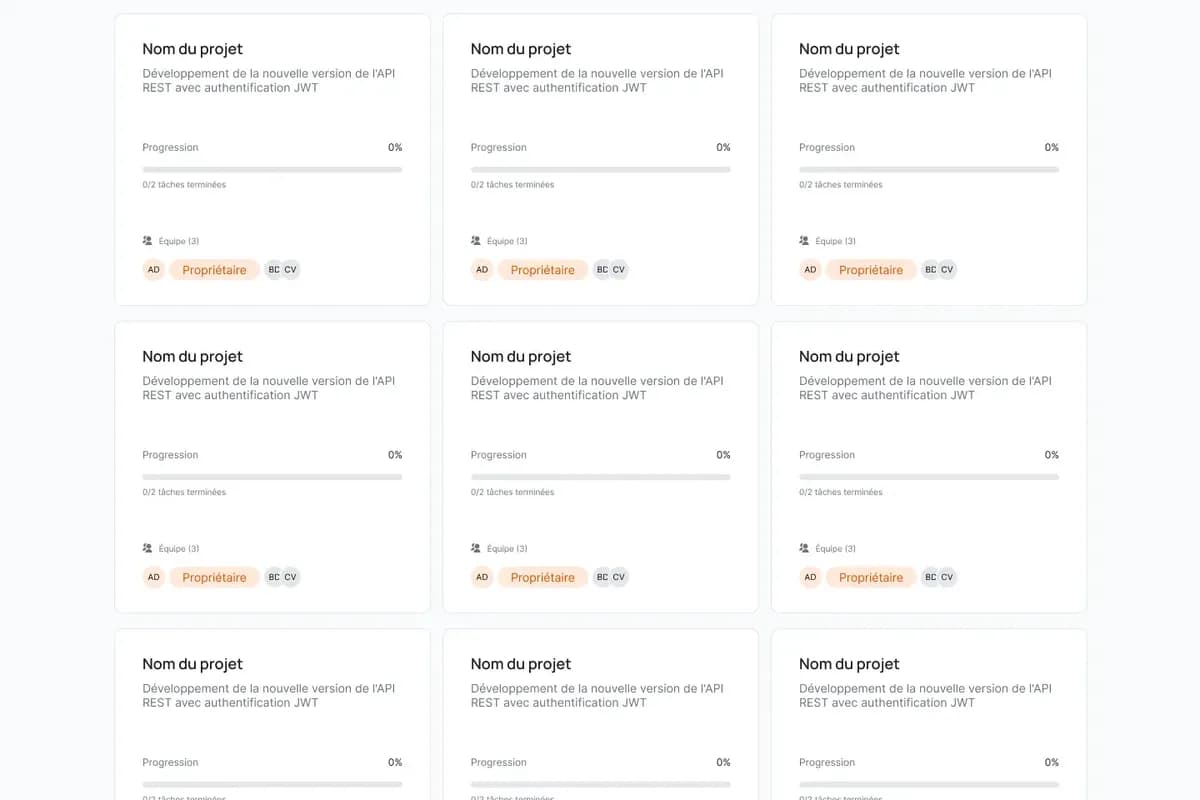The height and width of the screenshot is (800, 1200).
Task: Click the progress bar in the second project card
Action: (x=600, y=169)
